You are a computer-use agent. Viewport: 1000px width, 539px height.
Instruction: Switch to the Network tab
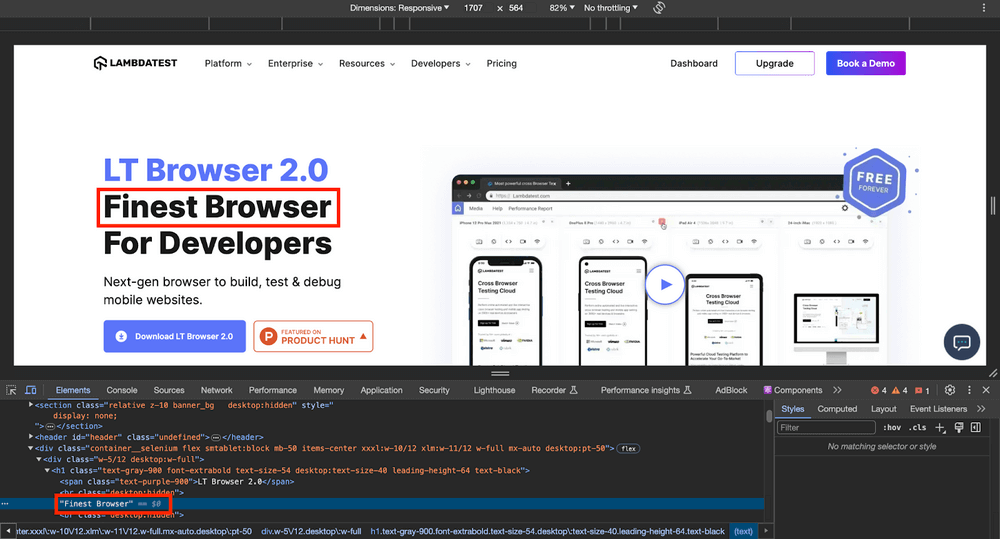coord(217,390)
